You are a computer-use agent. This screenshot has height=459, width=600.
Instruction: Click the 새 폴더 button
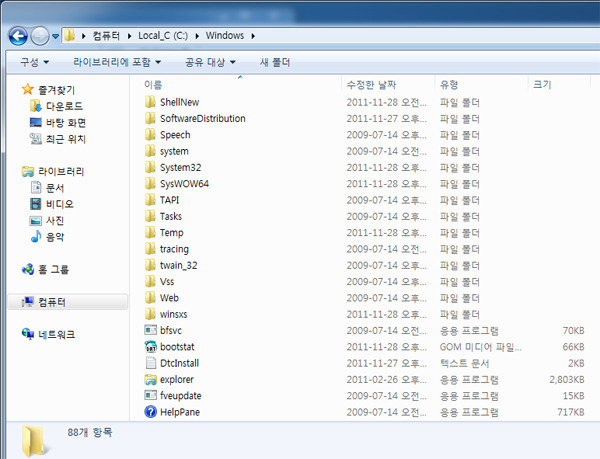click(x=275, y=62)
